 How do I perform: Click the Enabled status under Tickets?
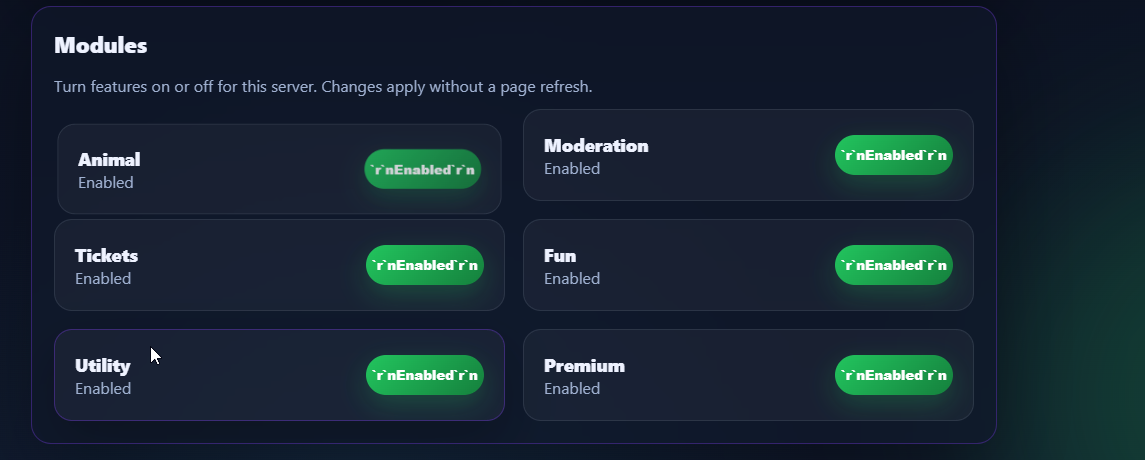point(103,279)
